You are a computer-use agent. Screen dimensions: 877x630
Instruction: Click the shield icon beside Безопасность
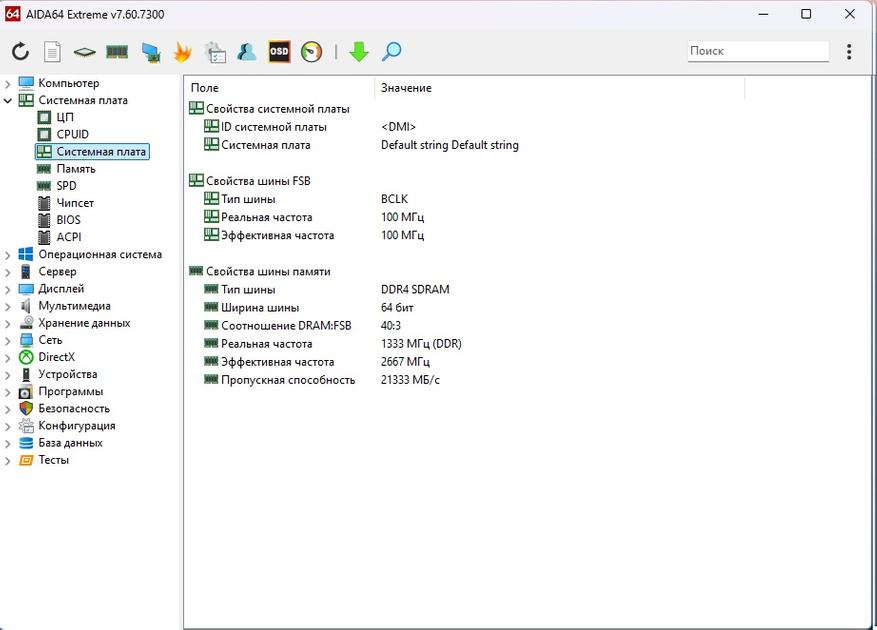point(26,408)
